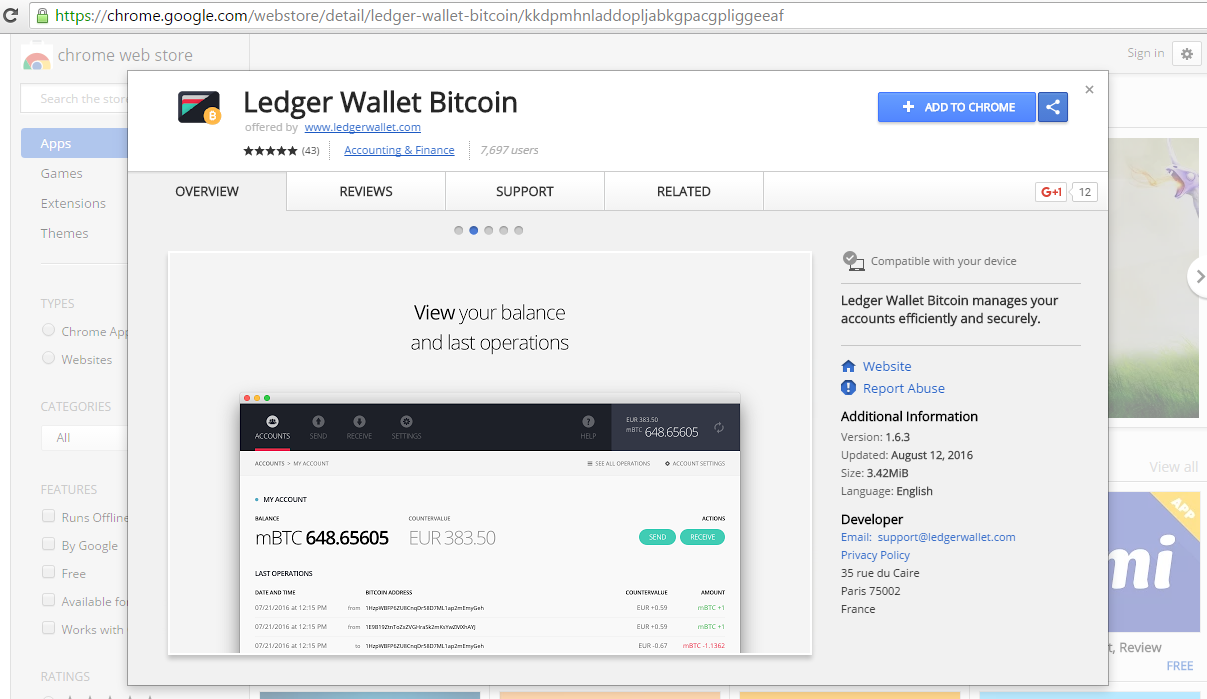
Task: Select Apps in the sidebar
Action: coord(75,143)
